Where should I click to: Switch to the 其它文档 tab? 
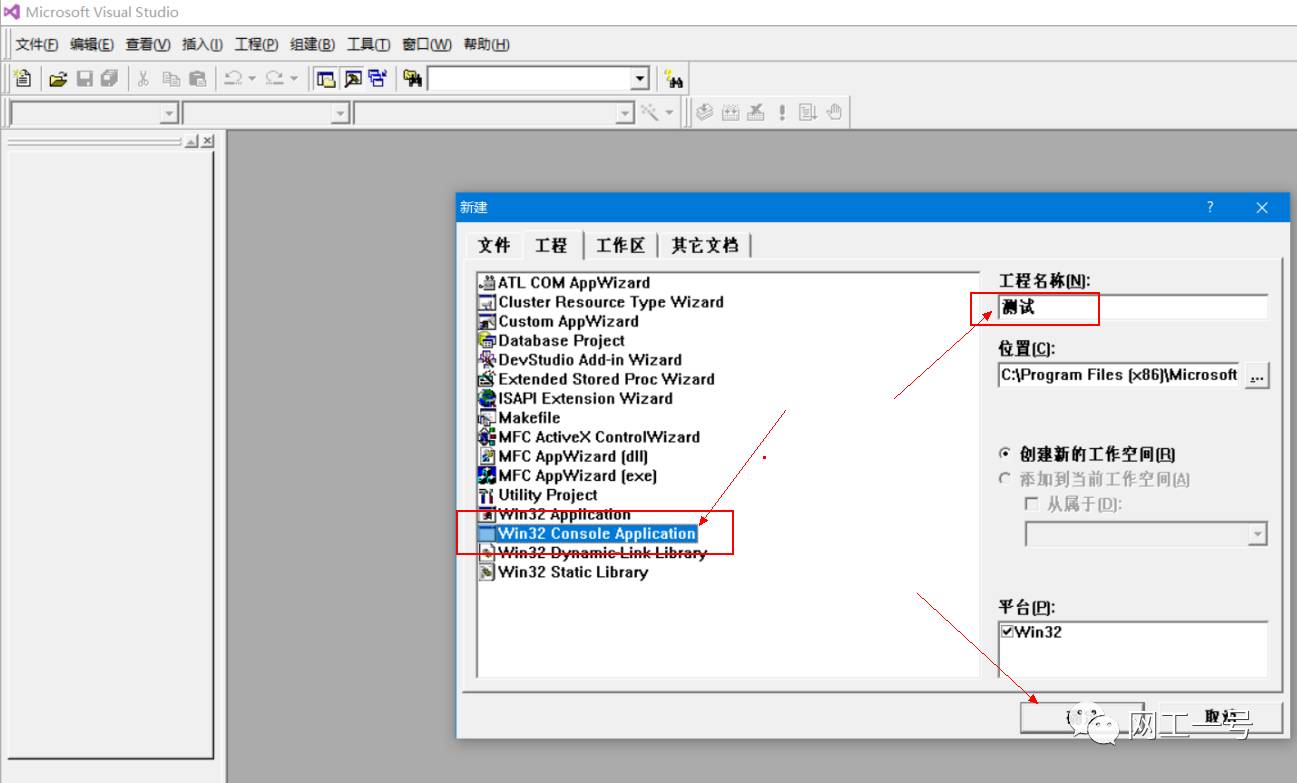point(705,245)
